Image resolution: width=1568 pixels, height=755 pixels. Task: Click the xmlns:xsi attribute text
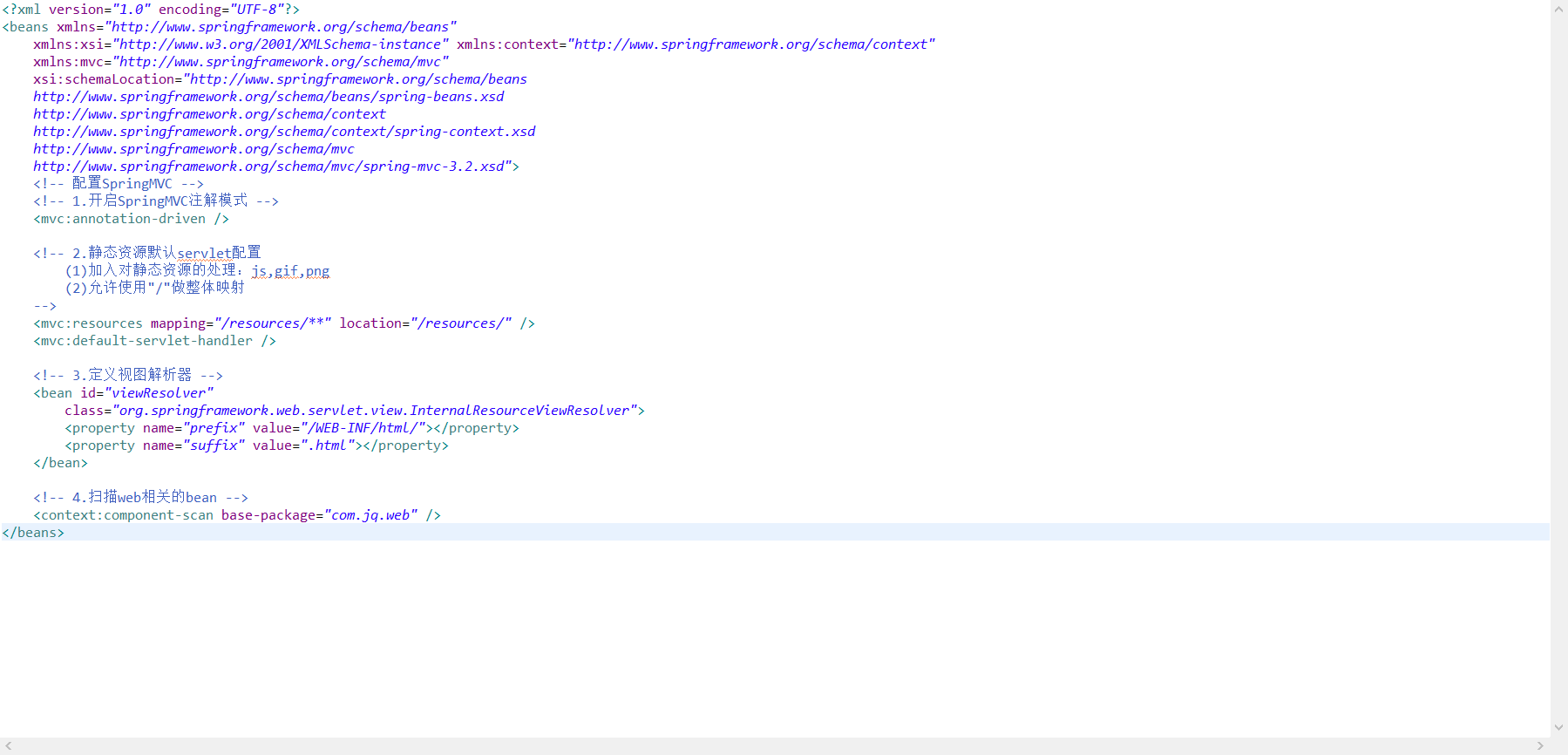pyautogui.click(x=241, y=44)
